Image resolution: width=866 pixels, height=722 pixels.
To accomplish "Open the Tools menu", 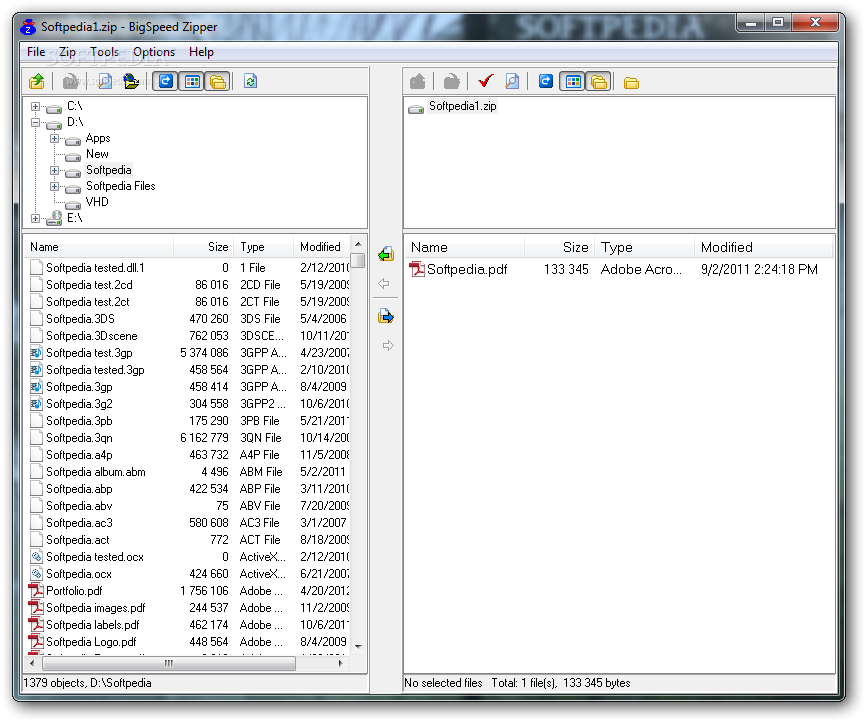I will click(104, 52).
